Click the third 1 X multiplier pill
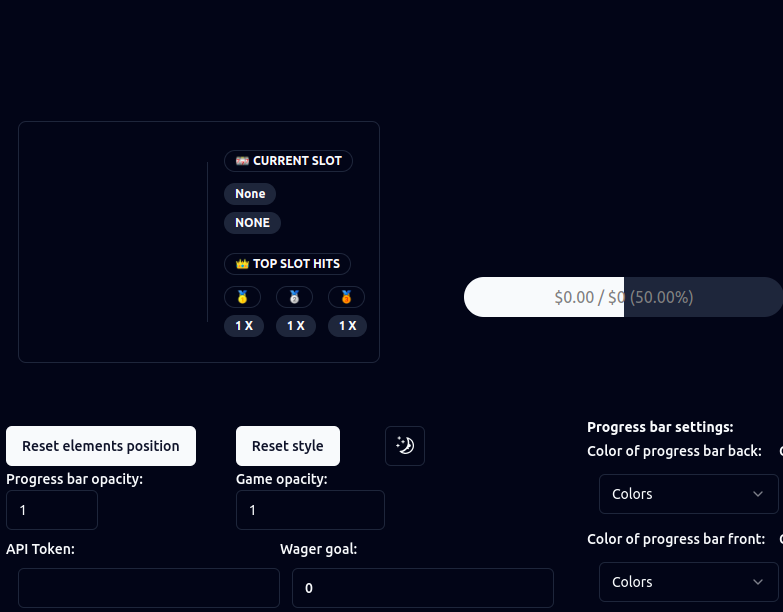This screenshot has height=612, width=783. coord(347,326)
